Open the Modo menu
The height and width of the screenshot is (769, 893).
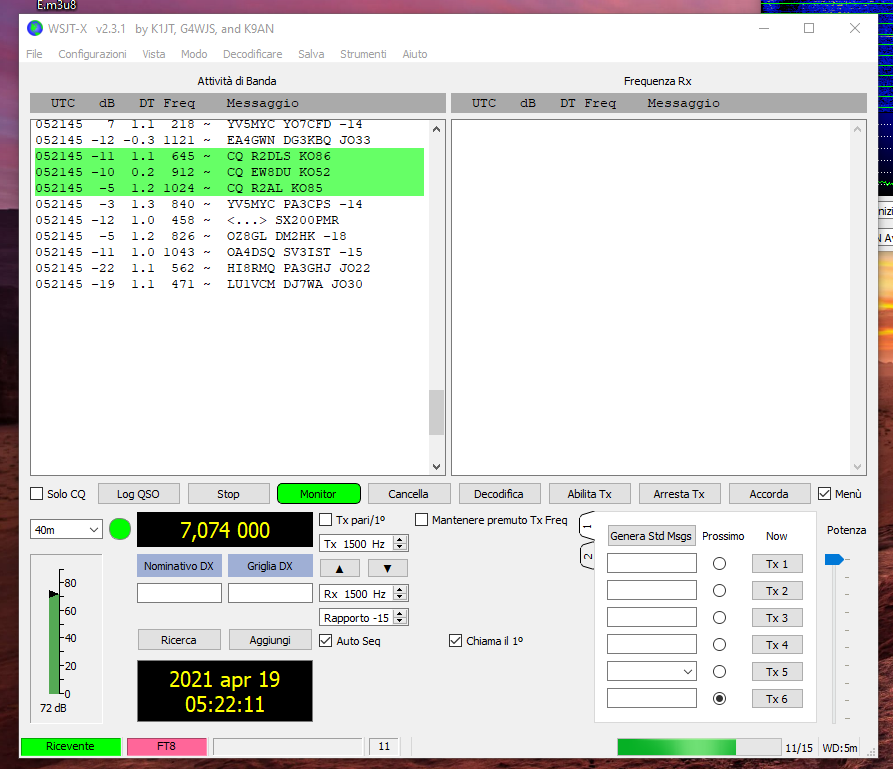click(194, 54)
